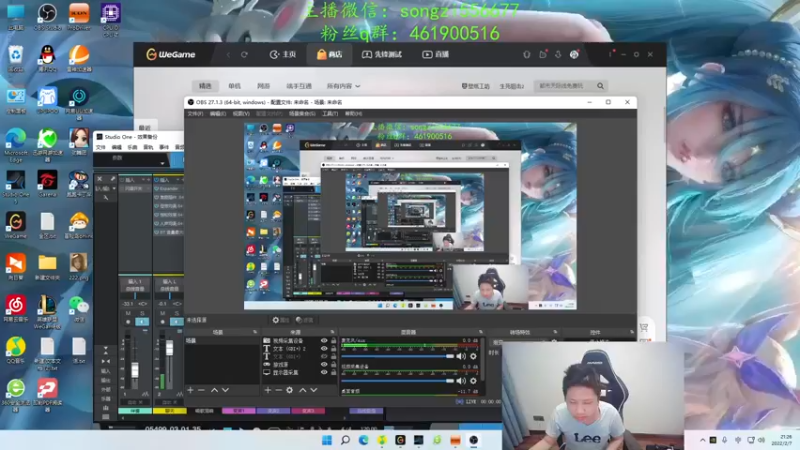Lock the display capture source
The width and height of the screenshot is (800, 450).
click(334, 372)
